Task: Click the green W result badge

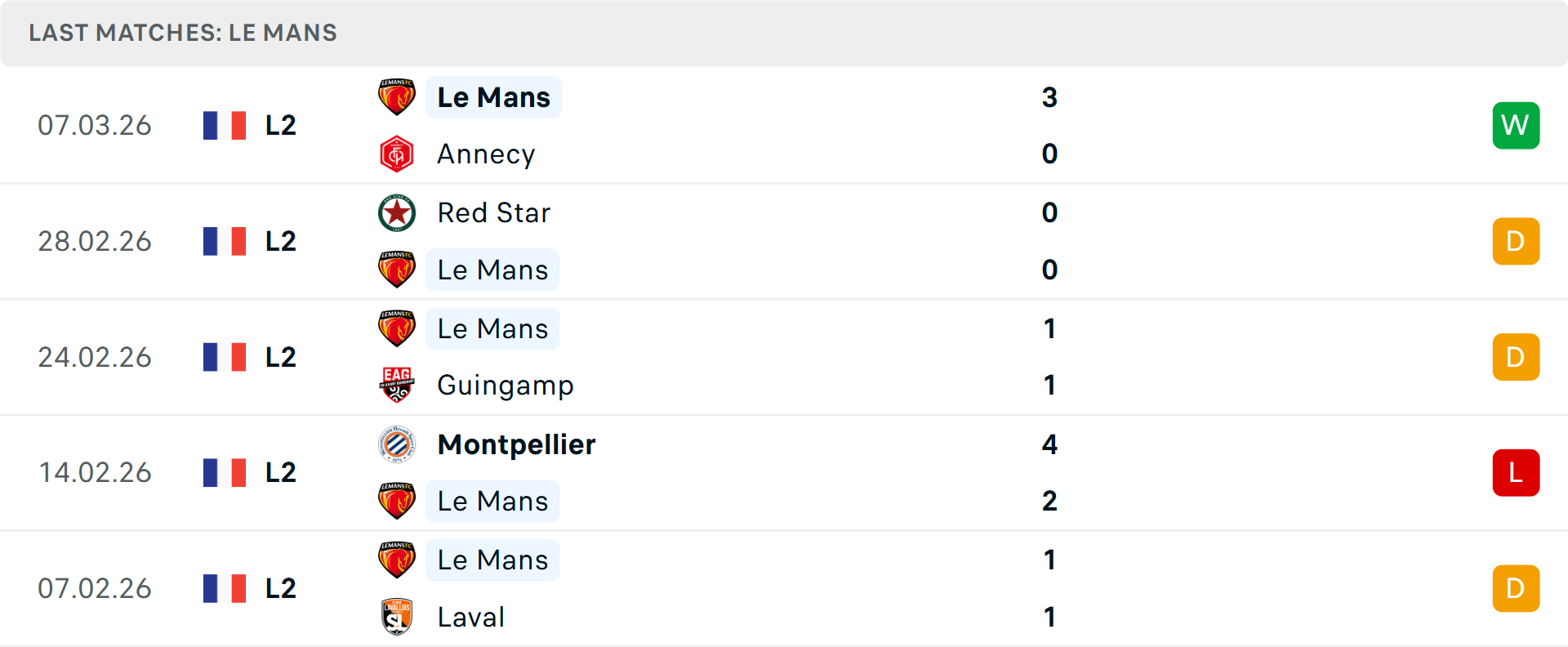Action: click(1516, 125)
